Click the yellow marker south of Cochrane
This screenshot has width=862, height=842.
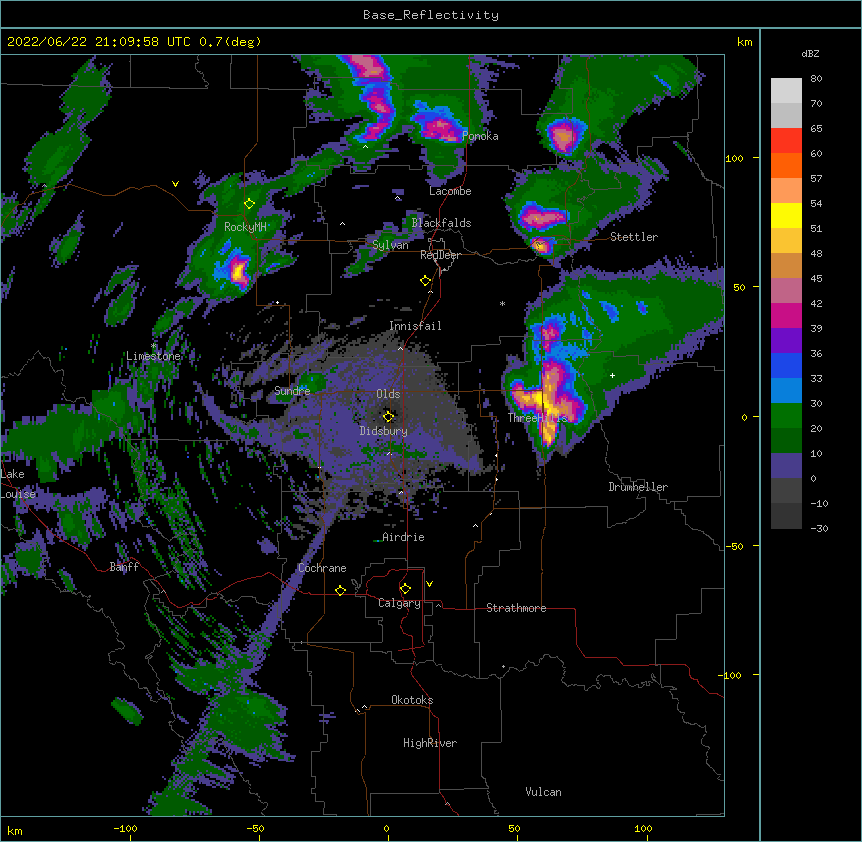[341, 590]
